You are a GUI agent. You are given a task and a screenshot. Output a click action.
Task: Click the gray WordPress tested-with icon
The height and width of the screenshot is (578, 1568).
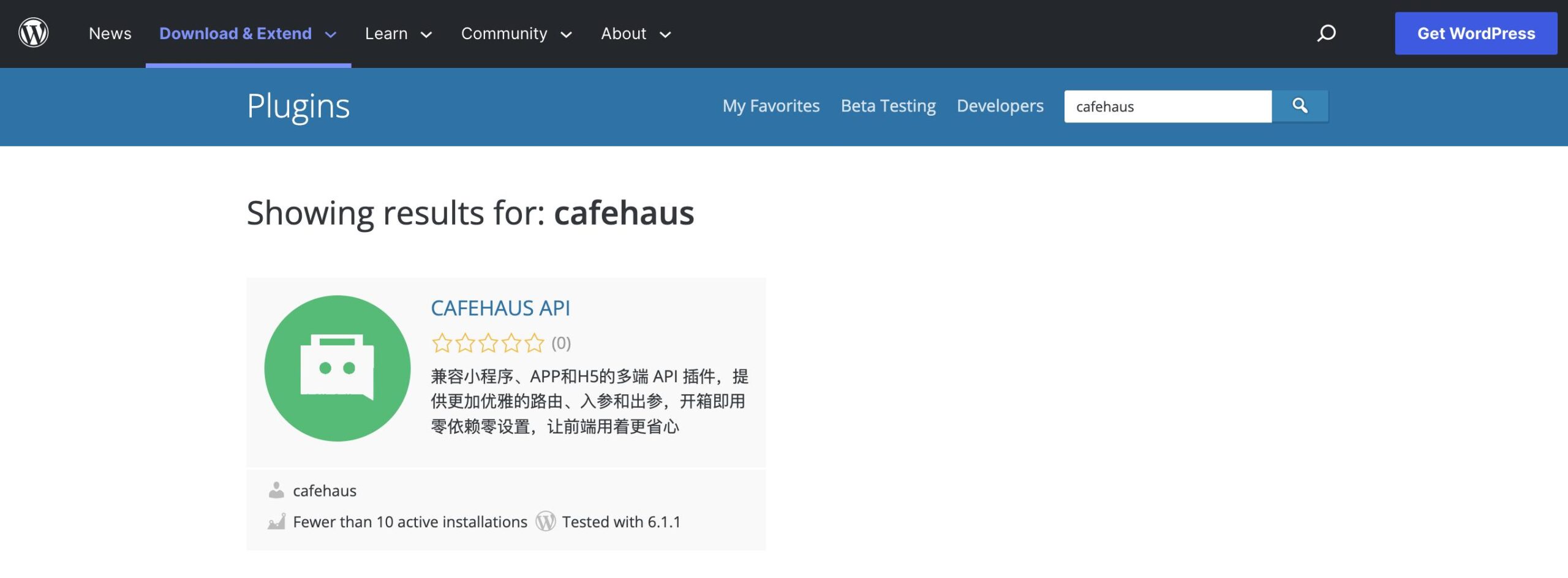(x=545, y=522)
